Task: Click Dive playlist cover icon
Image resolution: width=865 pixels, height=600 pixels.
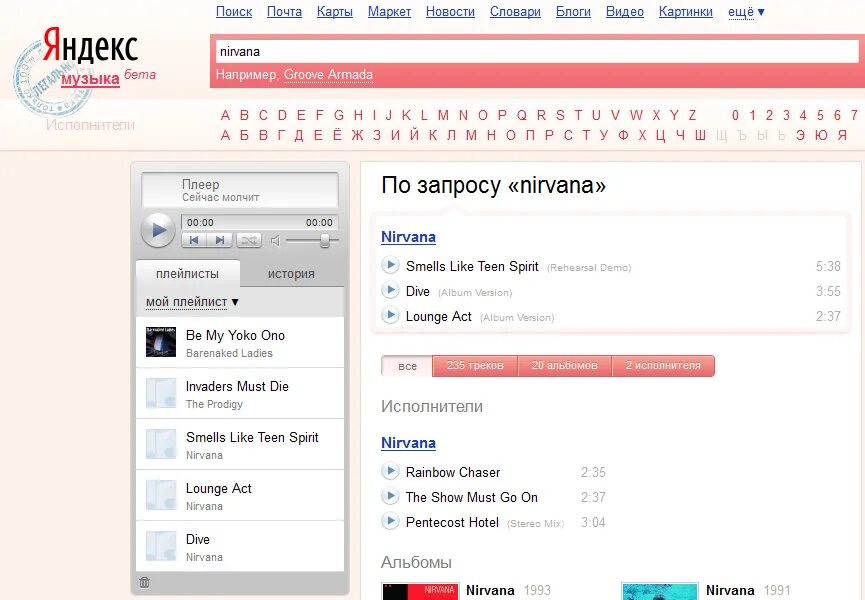Action: (161, 546)
